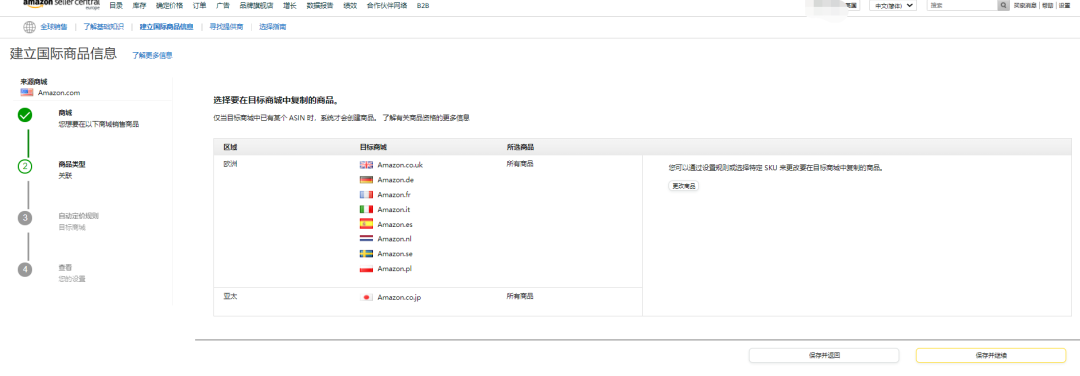Screen dimensions: 1080x376
Task: Click the 更改商品 button
Action: coord(683,186)
